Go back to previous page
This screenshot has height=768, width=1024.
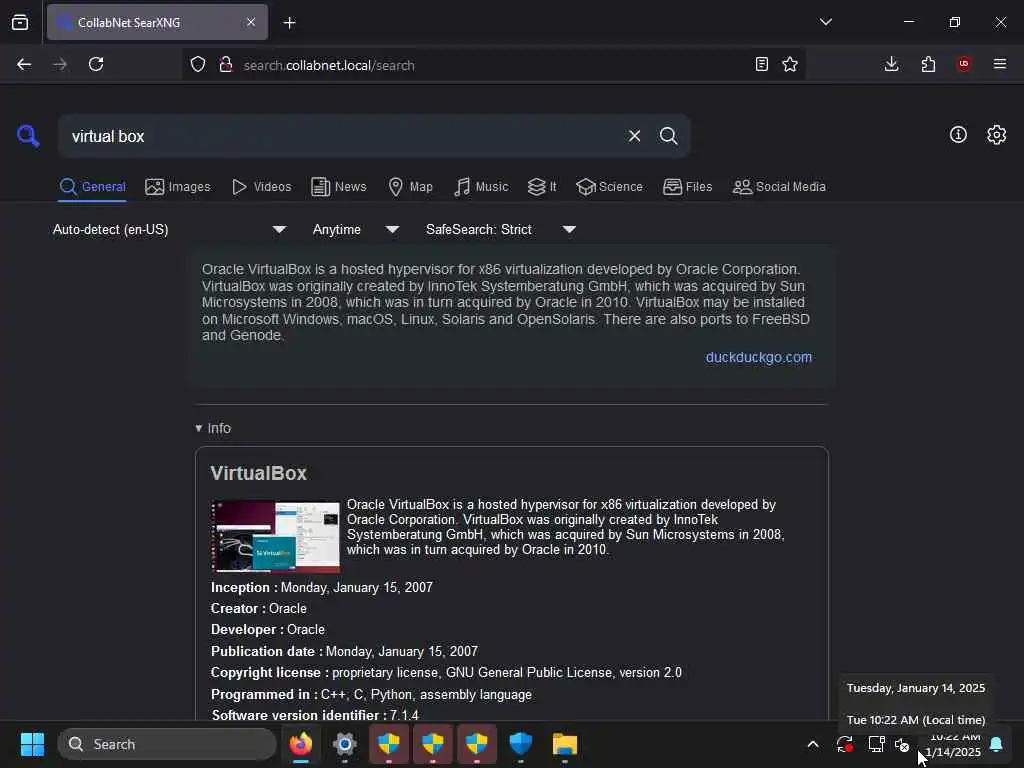point(24,64)
